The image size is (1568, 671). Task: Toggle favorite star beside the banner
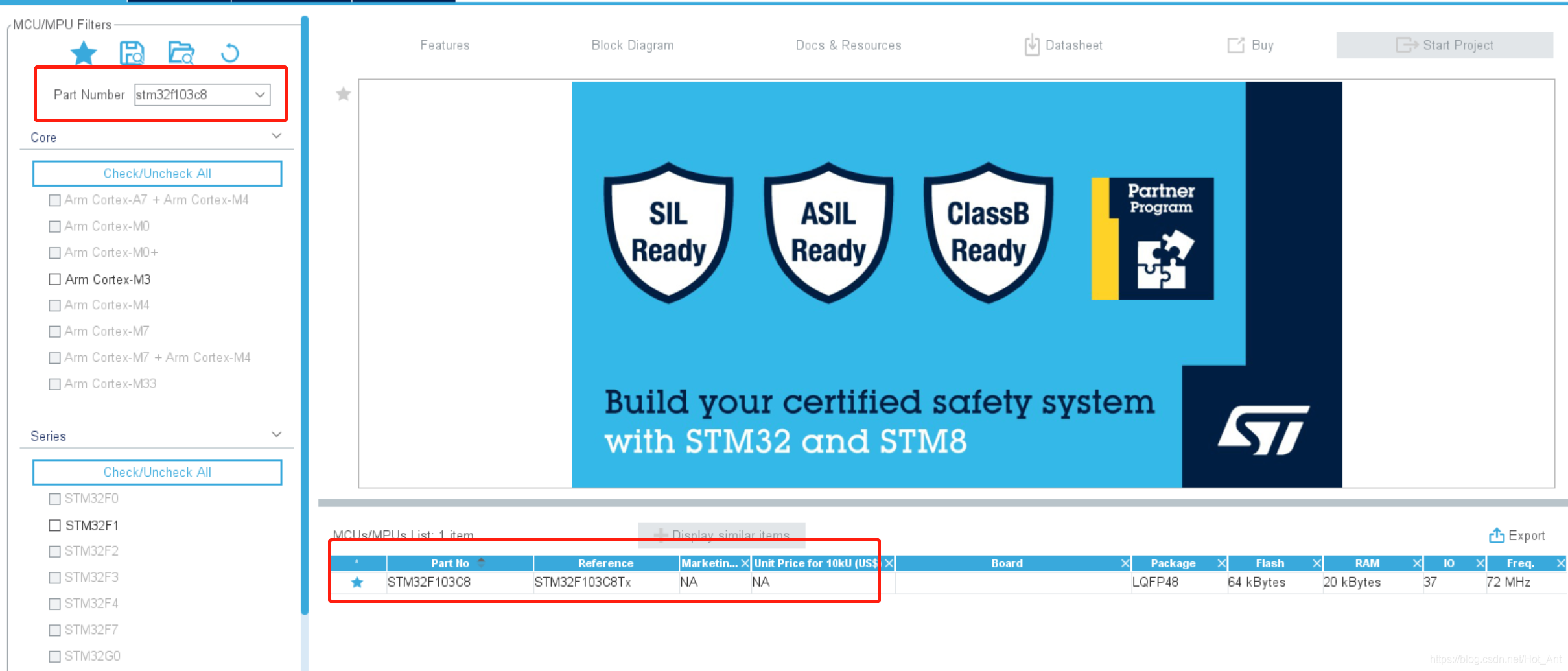[344, 95]
